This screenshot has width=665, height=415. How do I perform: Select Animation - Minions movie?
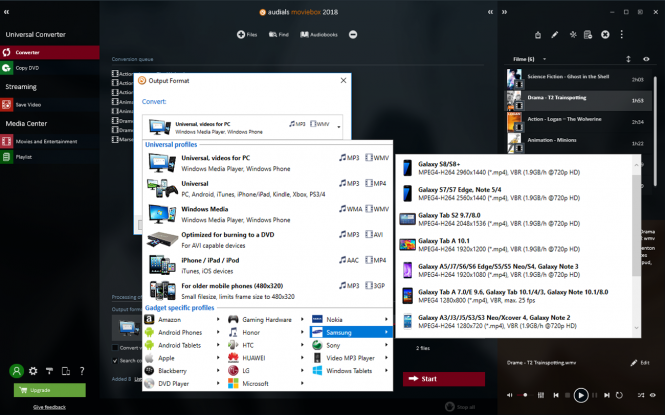(x=578, y=143)
